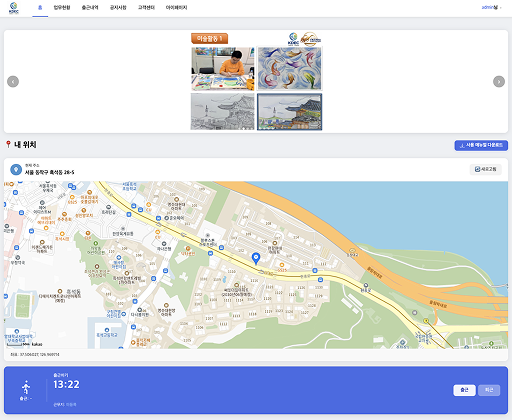512x420 pixels.
Task: Open the 공지사항 menu item
Action: pyautogui.click(x=118, y=8)
